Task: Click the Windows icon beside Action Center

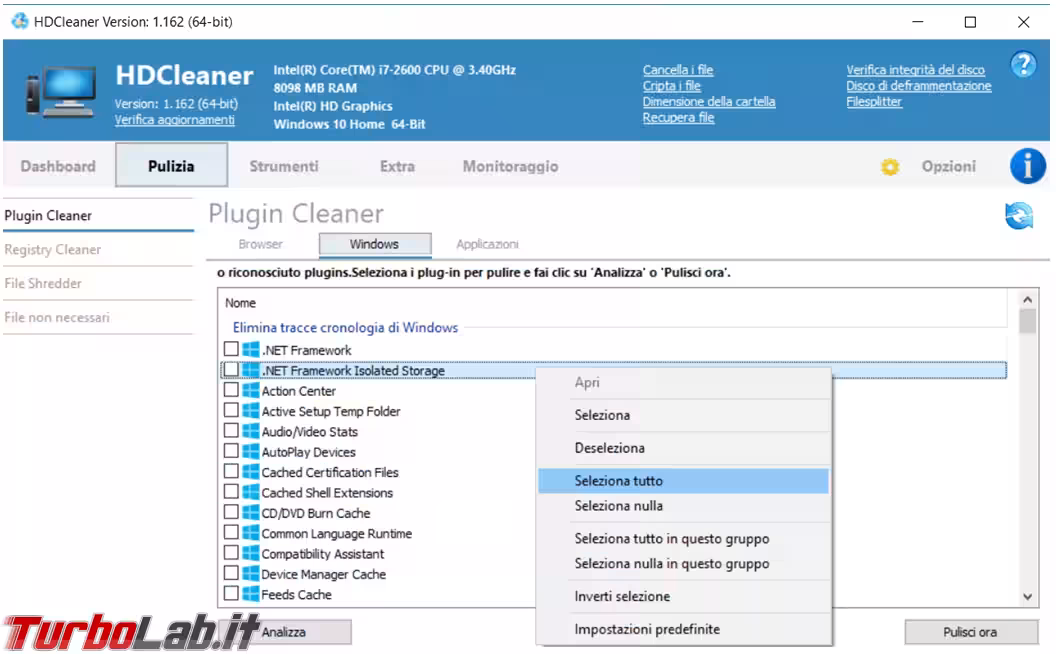Action: pyautogui.click(x=250, y=391)
